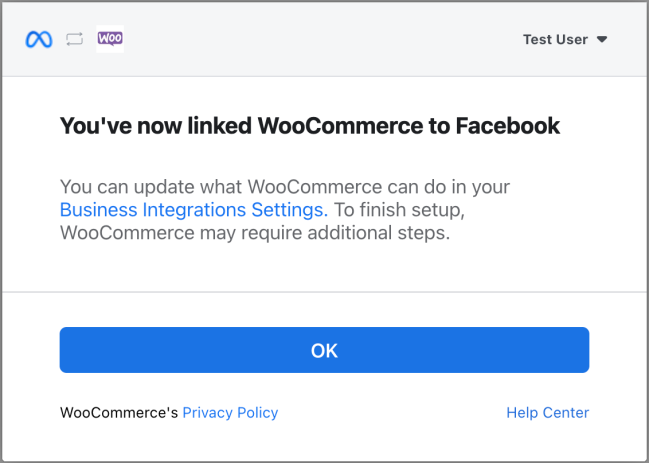
Task: Click the two-way arrows link icon
Action: click(74, 40)
